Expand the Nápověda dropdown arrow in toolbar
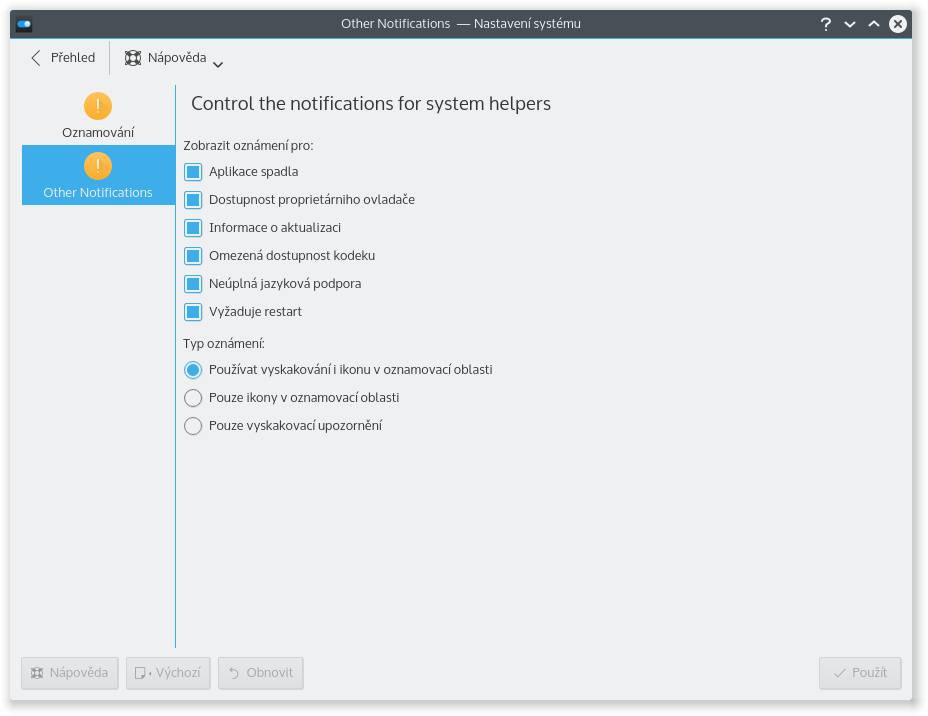928x716 pixels. [218, 64]
